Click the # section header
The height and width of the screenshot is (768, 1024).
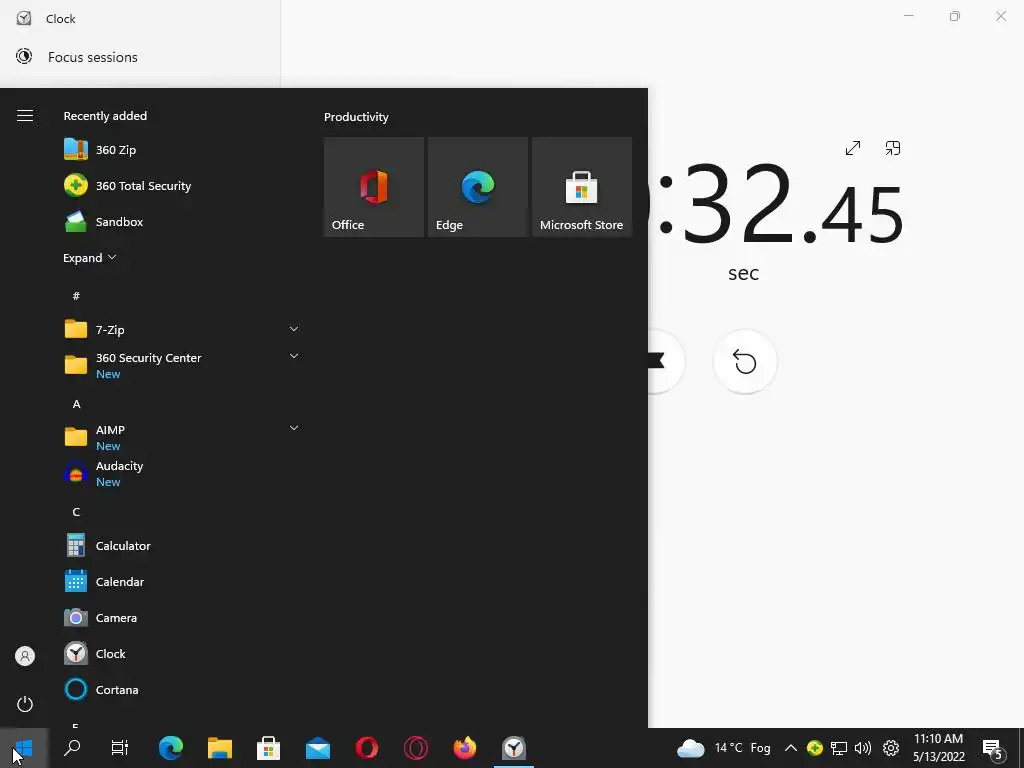tap(76, 296)
